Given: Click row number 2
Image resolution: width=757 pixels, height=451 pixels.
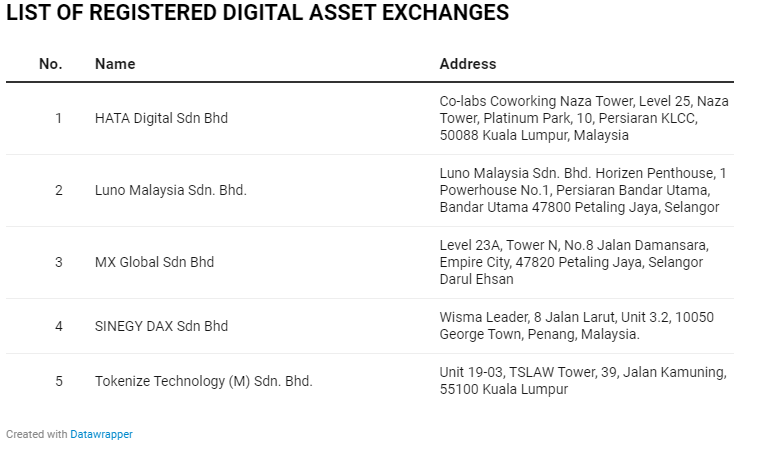Looking at the screenshot, I should click(x=58, y=190).
